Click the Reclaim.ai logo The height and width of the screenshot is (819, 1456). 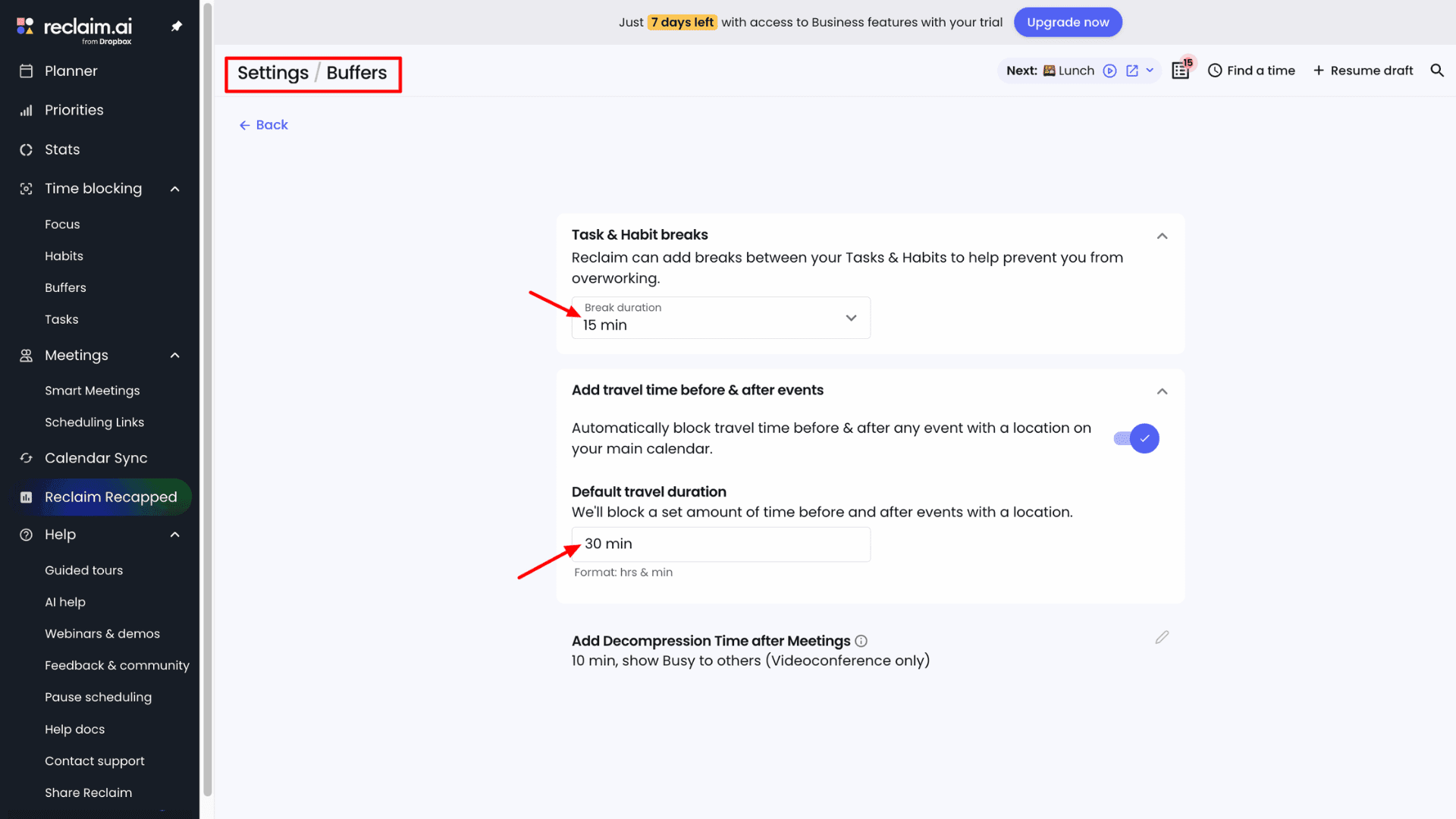coord(75,29)
